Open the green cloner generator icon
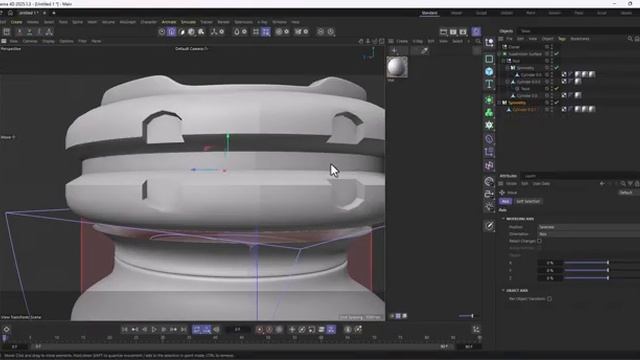This screenshot has height=360, width=640. point(489,113)
